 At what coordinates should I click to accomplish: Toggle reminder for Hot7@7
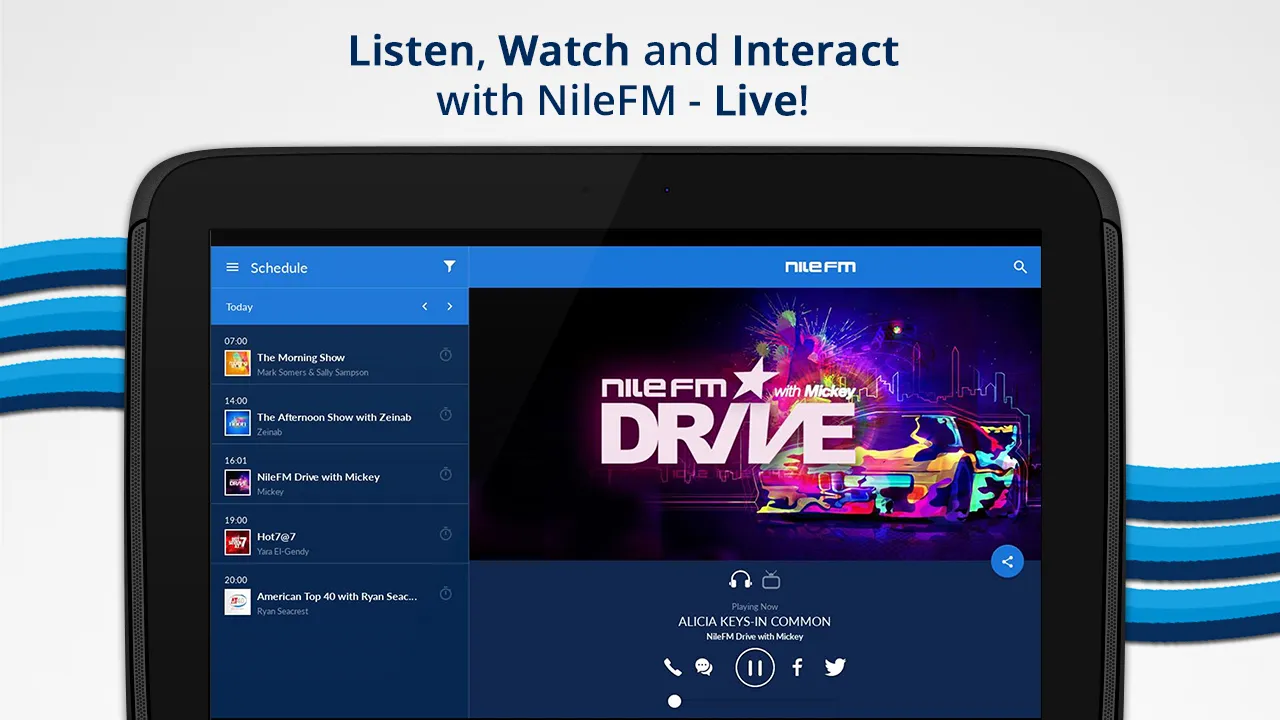446,534
